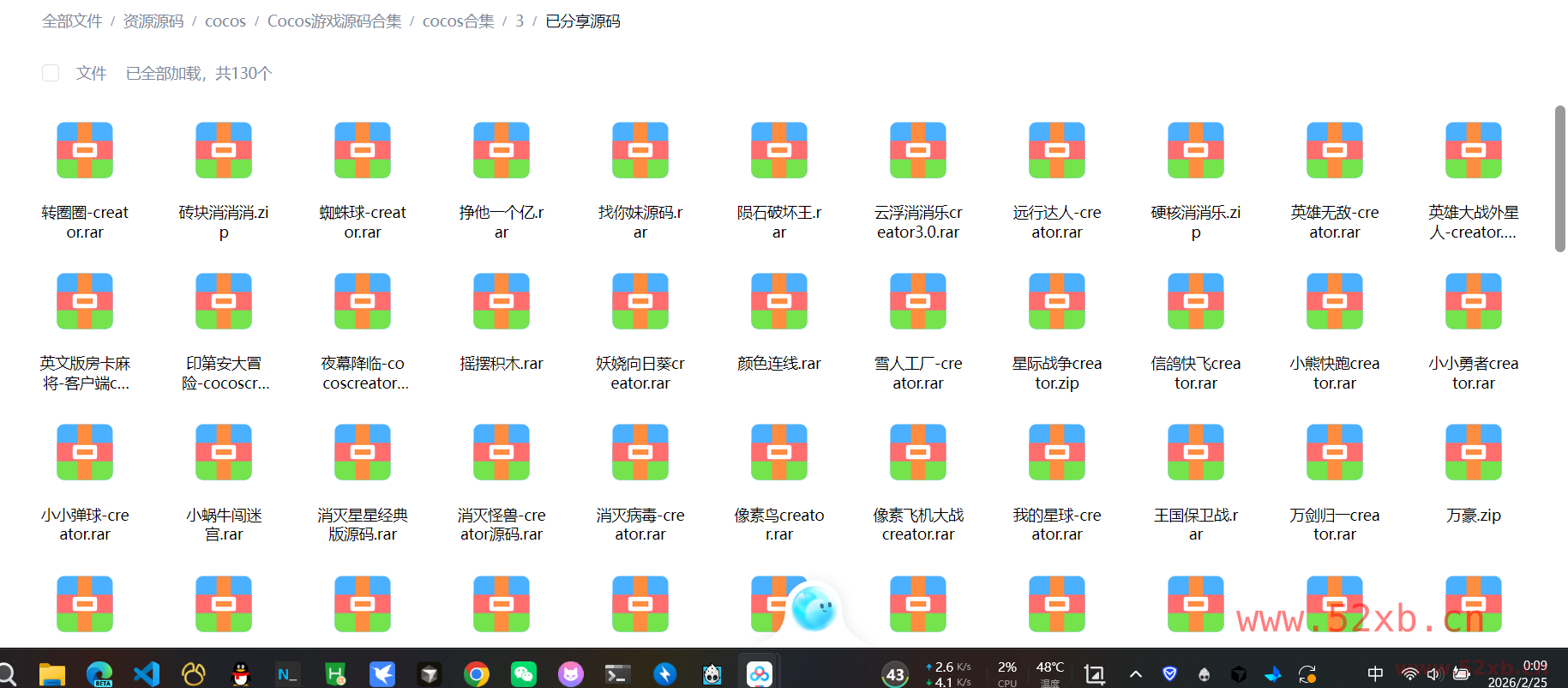This screenshot has width=1568, height=688.
Task: Click the 消灭怪兽-creator源码.rar file name
Action: click(x=502, y=524)
